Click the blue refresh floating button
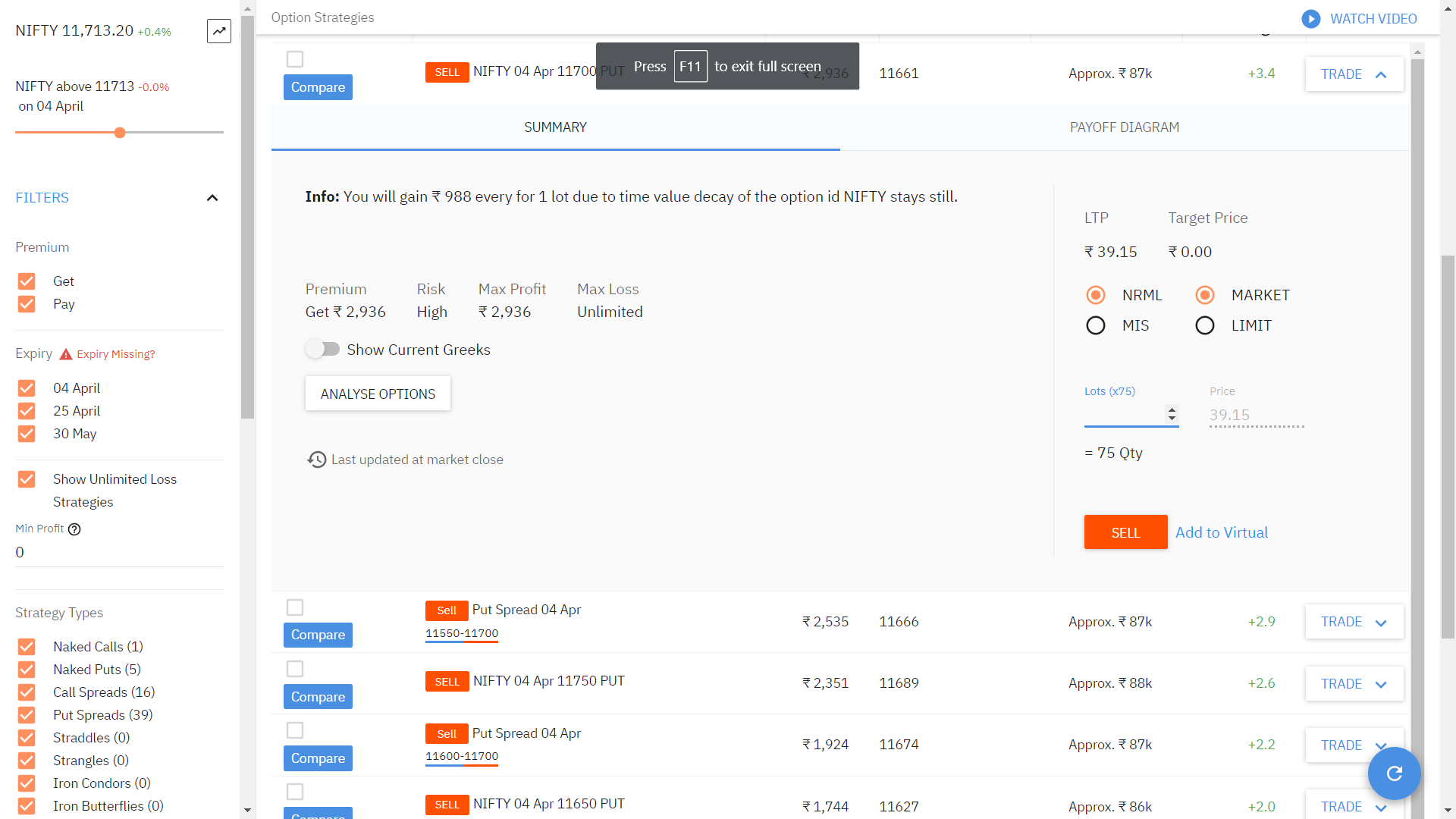Screen dimensions: 1456x819 click(x=1394, y=773)
